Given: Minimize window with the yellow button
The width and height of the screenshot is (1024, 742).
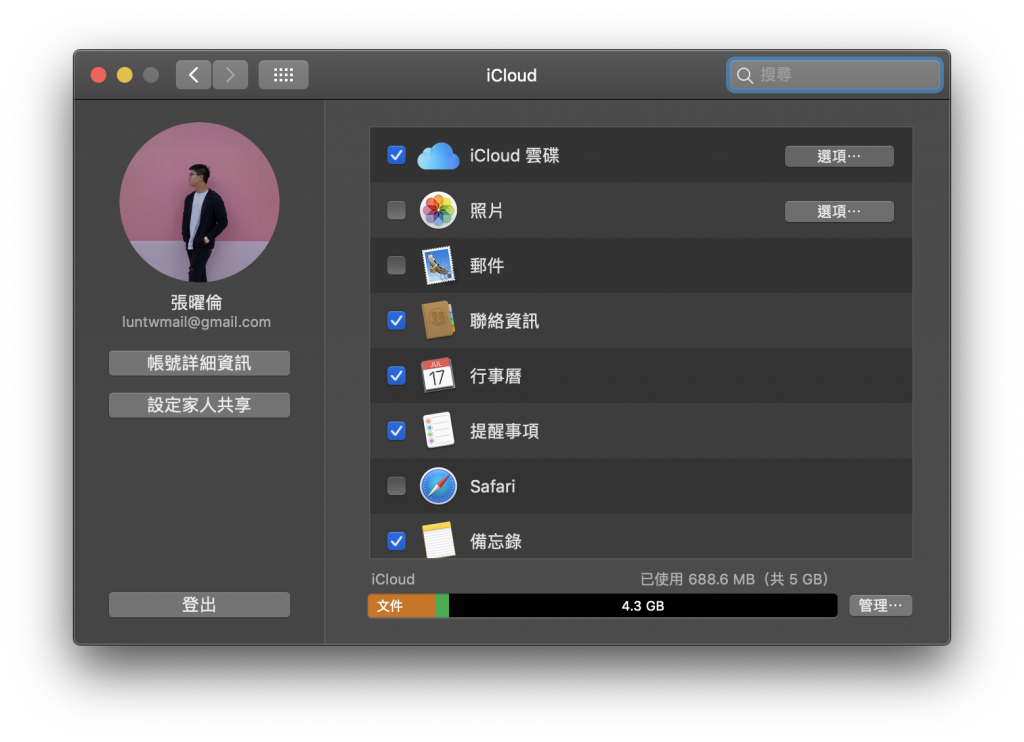Looking at the screenshot, I should (125, 75).
